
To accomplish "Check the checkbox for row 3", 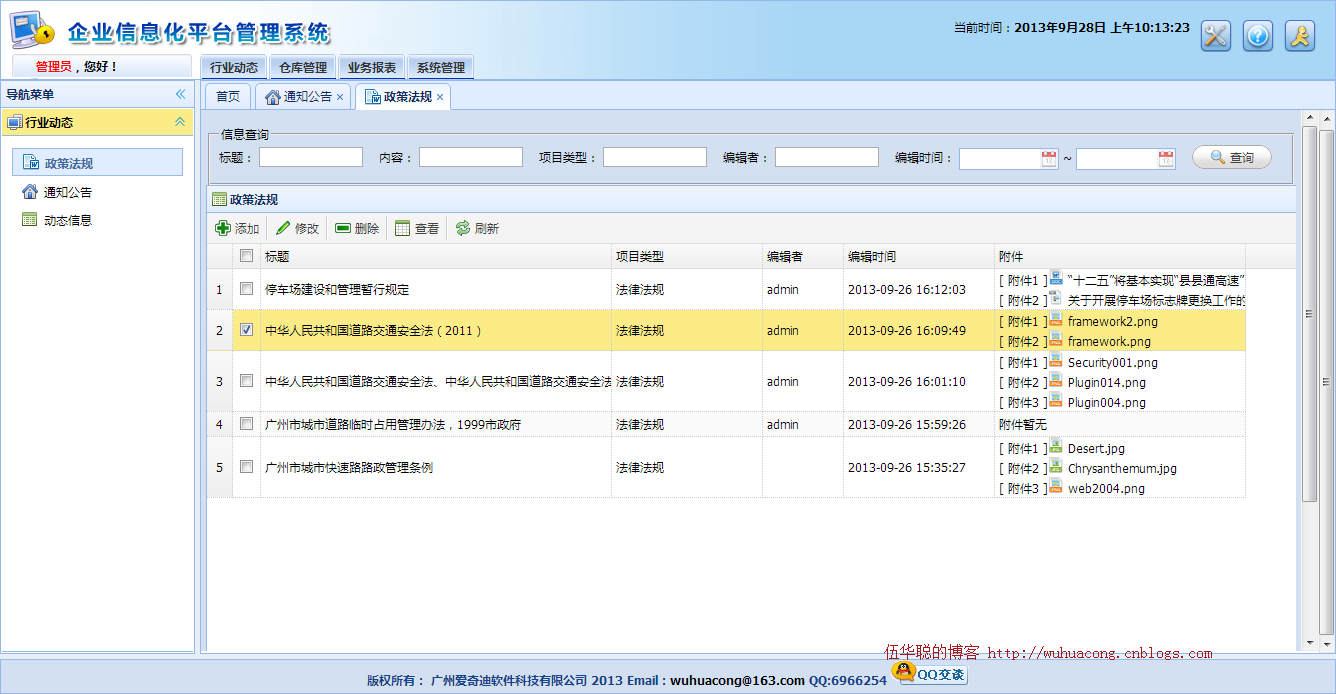I will click(246, 381).
